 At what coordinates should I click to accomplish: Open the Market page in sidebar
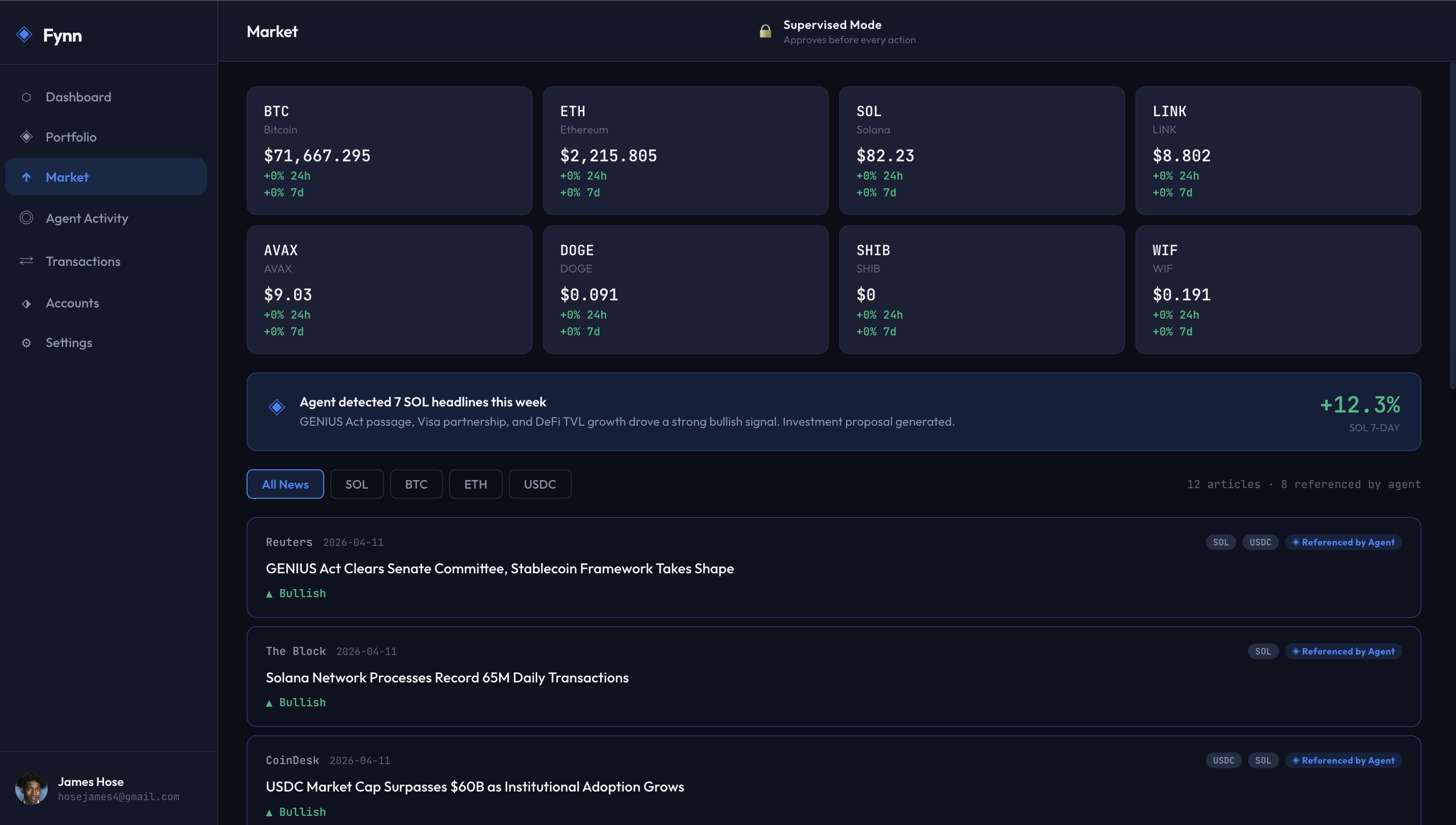(67, 177)
